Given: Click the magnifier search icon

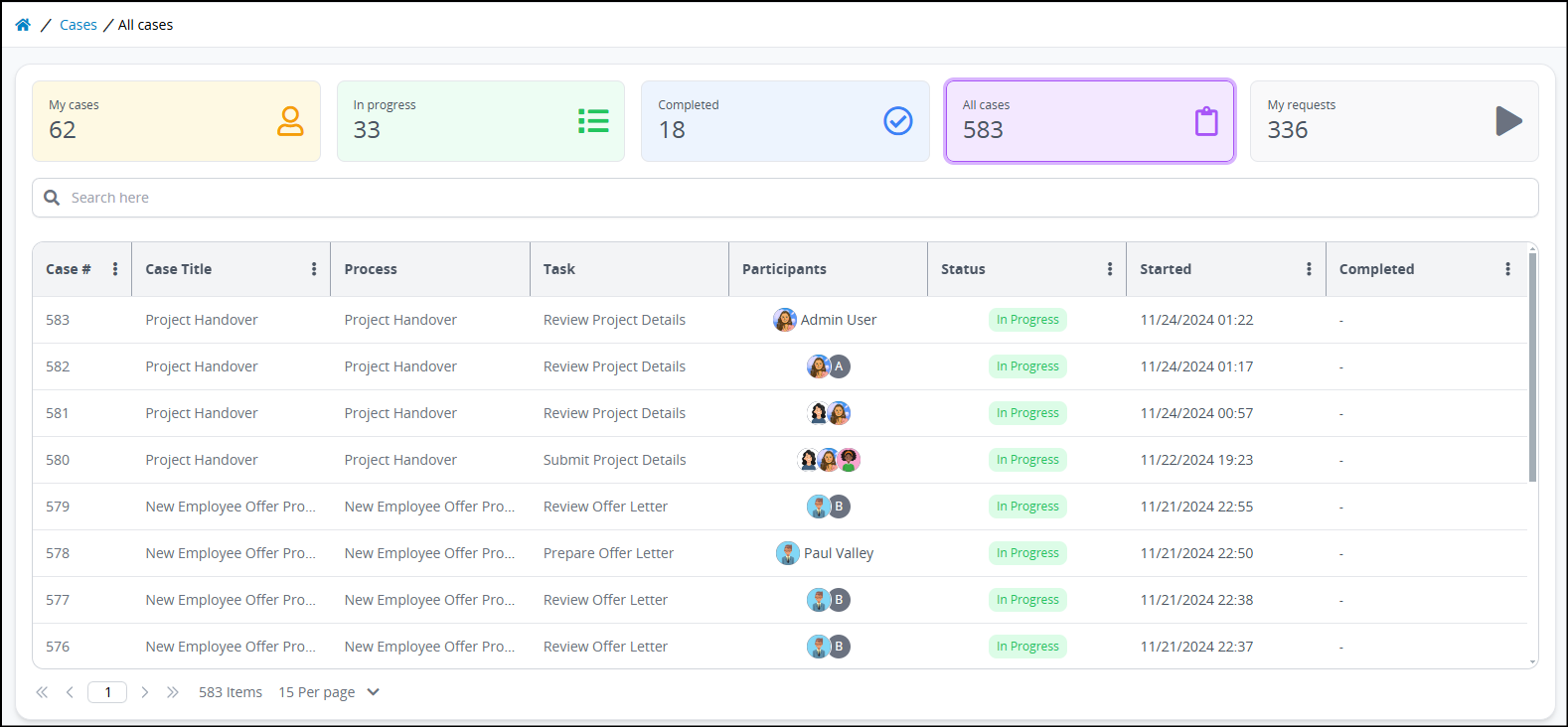Looking at the screenshot, I should click(52, 198).
